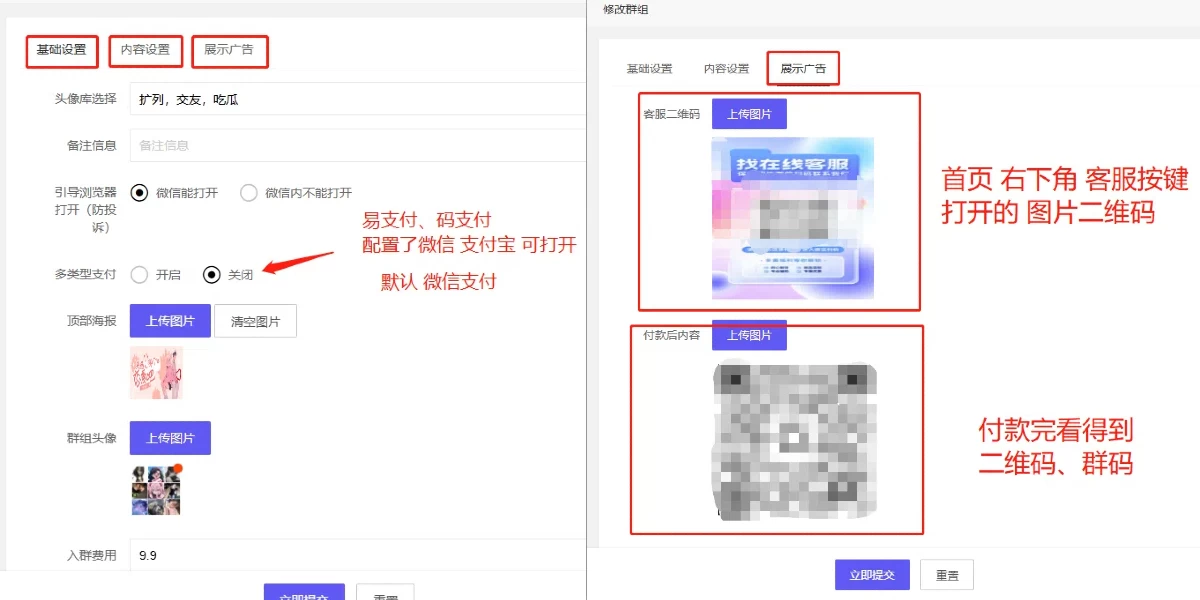Open the 找在线客服 QR poster image
The height and width of the screenshot is (600, 1200).
pos(793,218)
